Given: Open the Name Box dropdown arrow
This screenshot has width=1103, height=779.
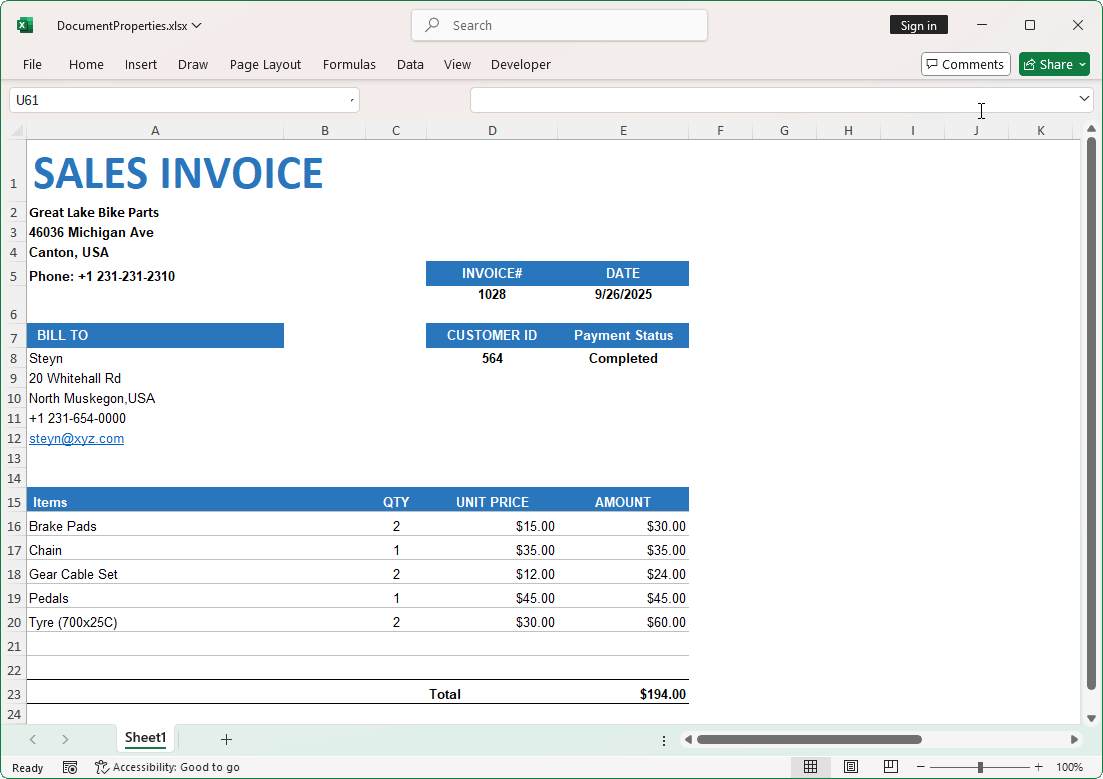Looking at the screenshot, I should click(x=351, y=100).
